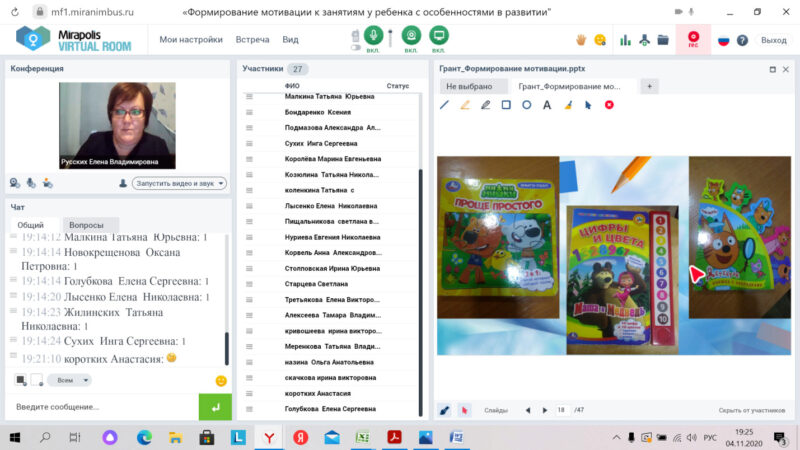
Task: Toggle drawing mode pen icon below slide
Action: coord(445,410)
